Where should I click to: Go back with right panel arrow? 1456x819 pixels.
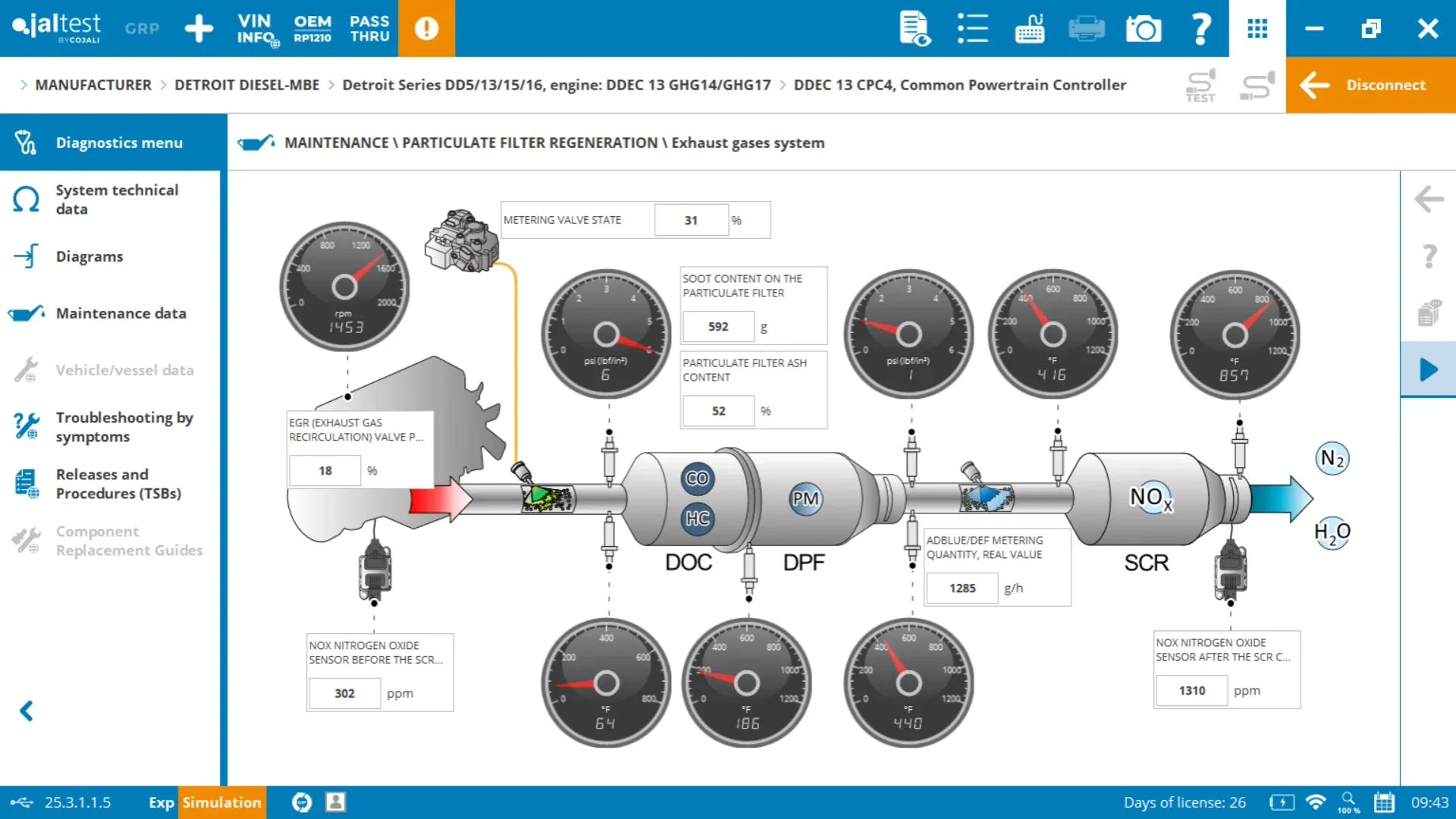[1429, 199]
